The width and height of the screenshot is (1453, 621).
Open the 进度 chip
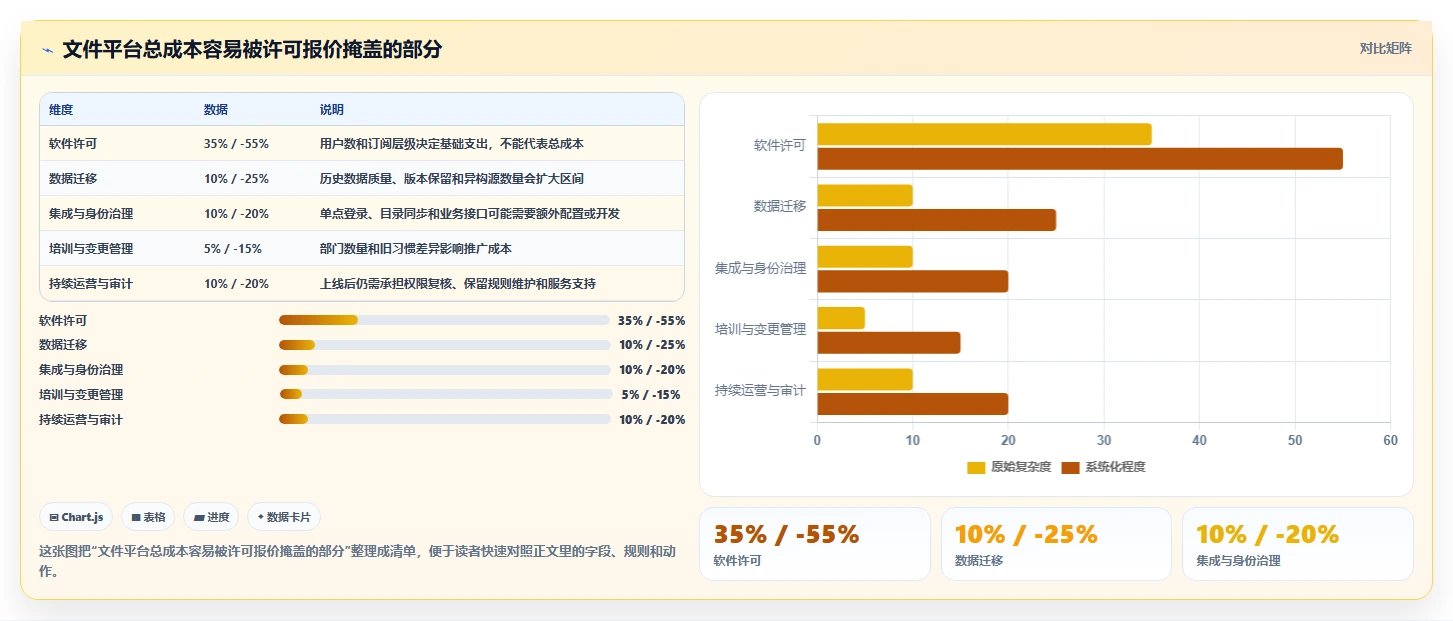click(211, 517)
